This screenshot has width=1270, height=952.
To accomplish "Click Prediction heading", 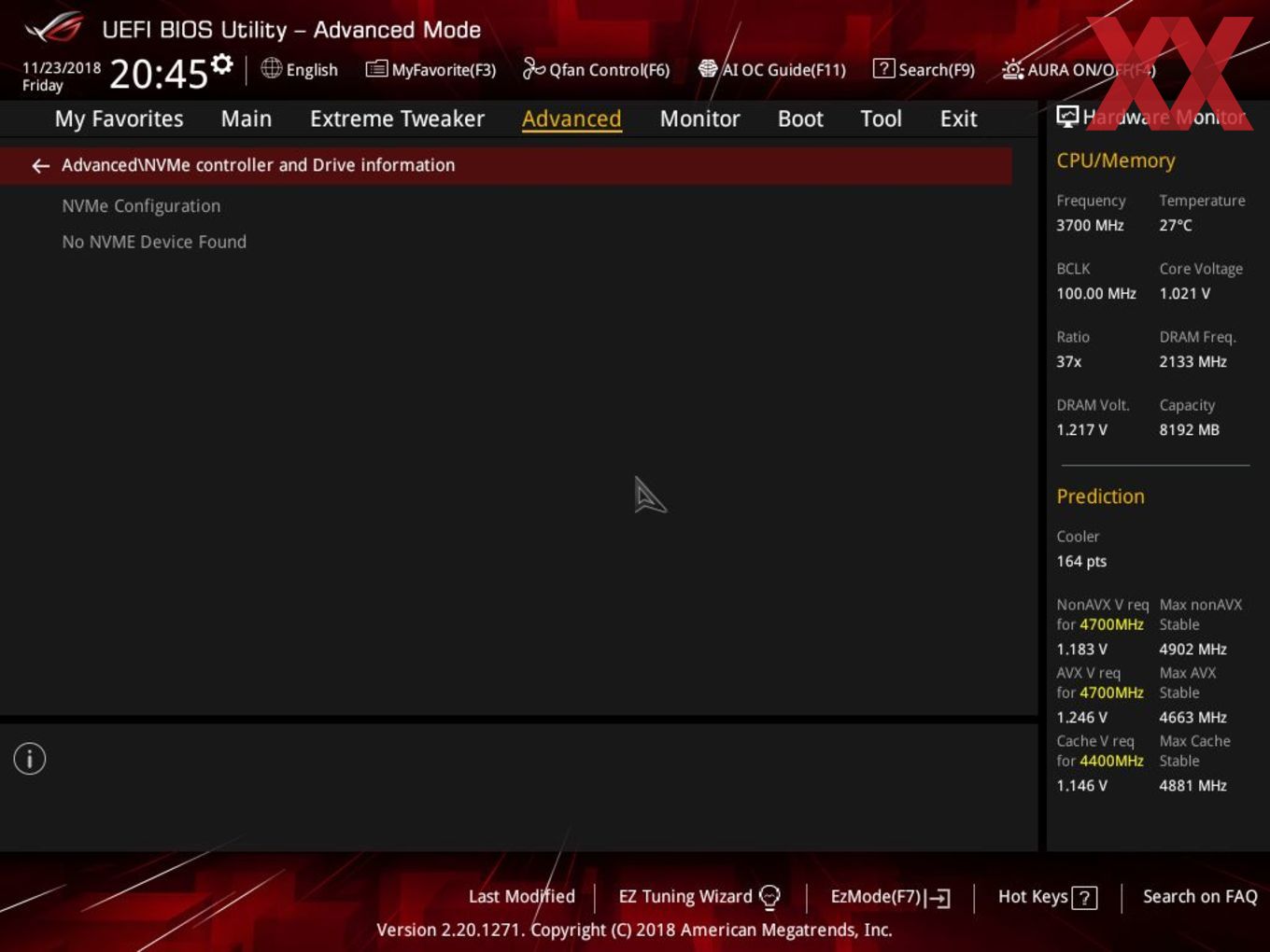I will tap(1100, 497).
